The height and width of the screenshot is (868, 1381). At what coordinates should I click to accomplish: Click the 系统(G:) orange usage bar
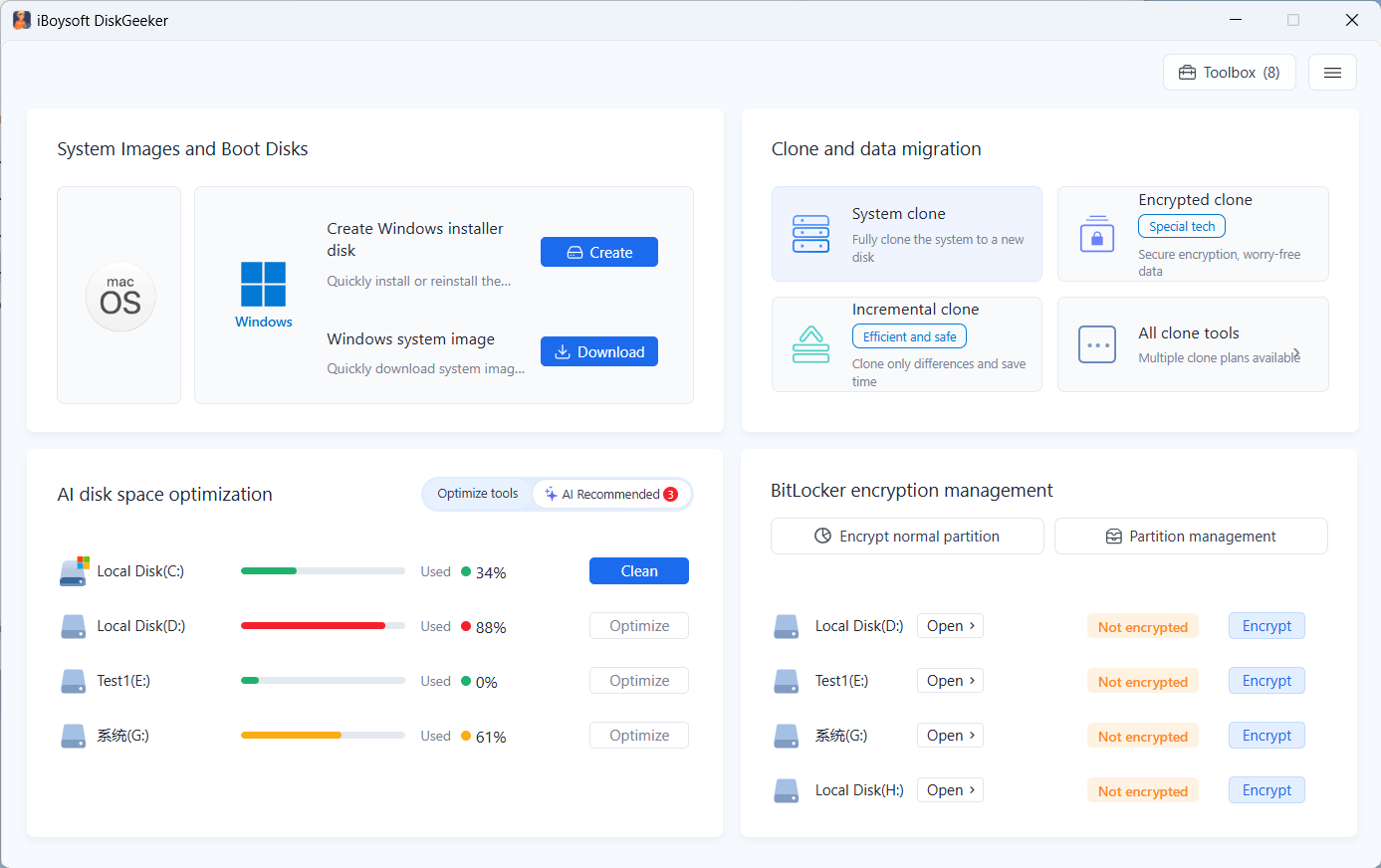323,736
